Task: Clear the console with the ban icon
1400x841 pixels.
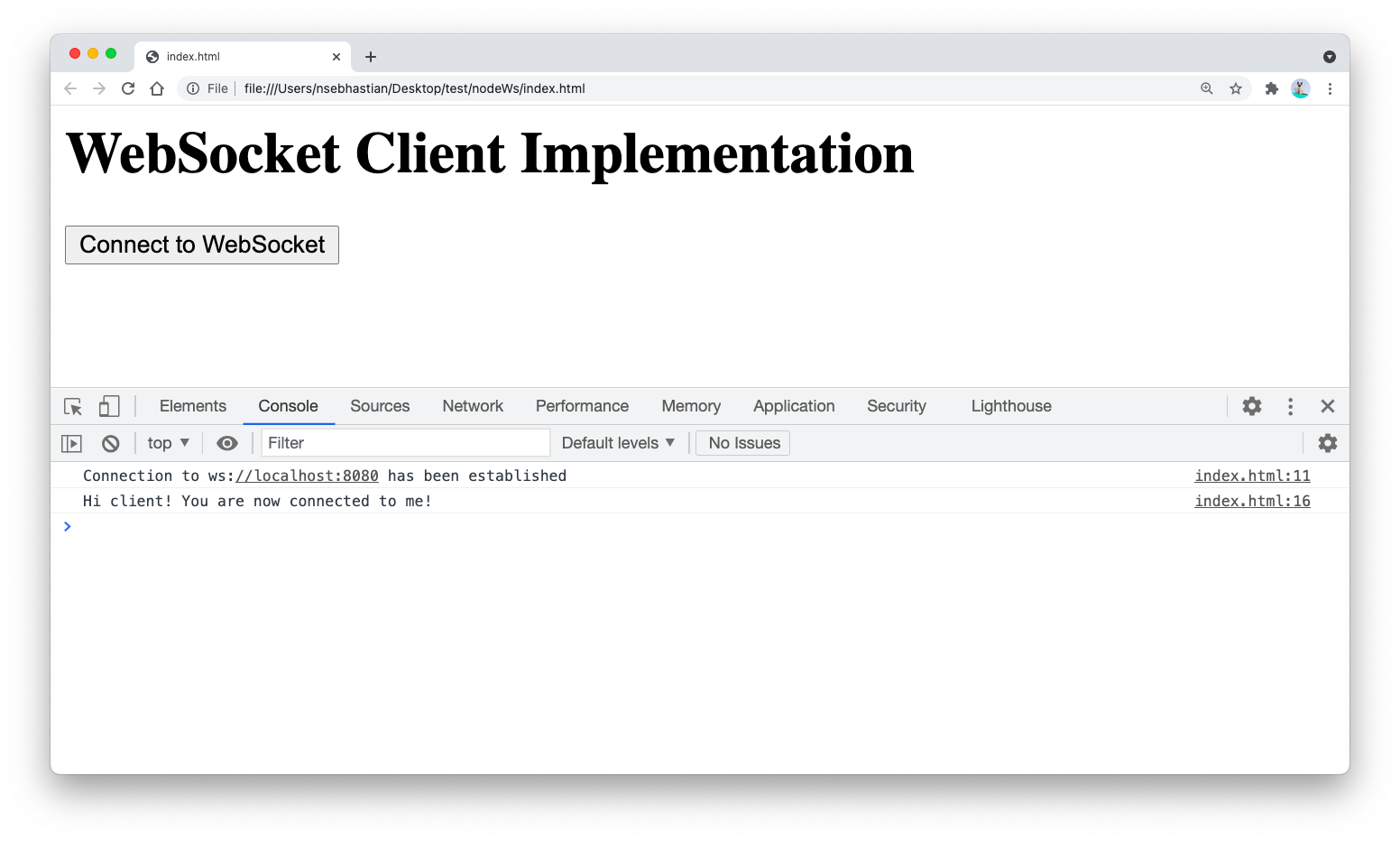Action: 111,443
